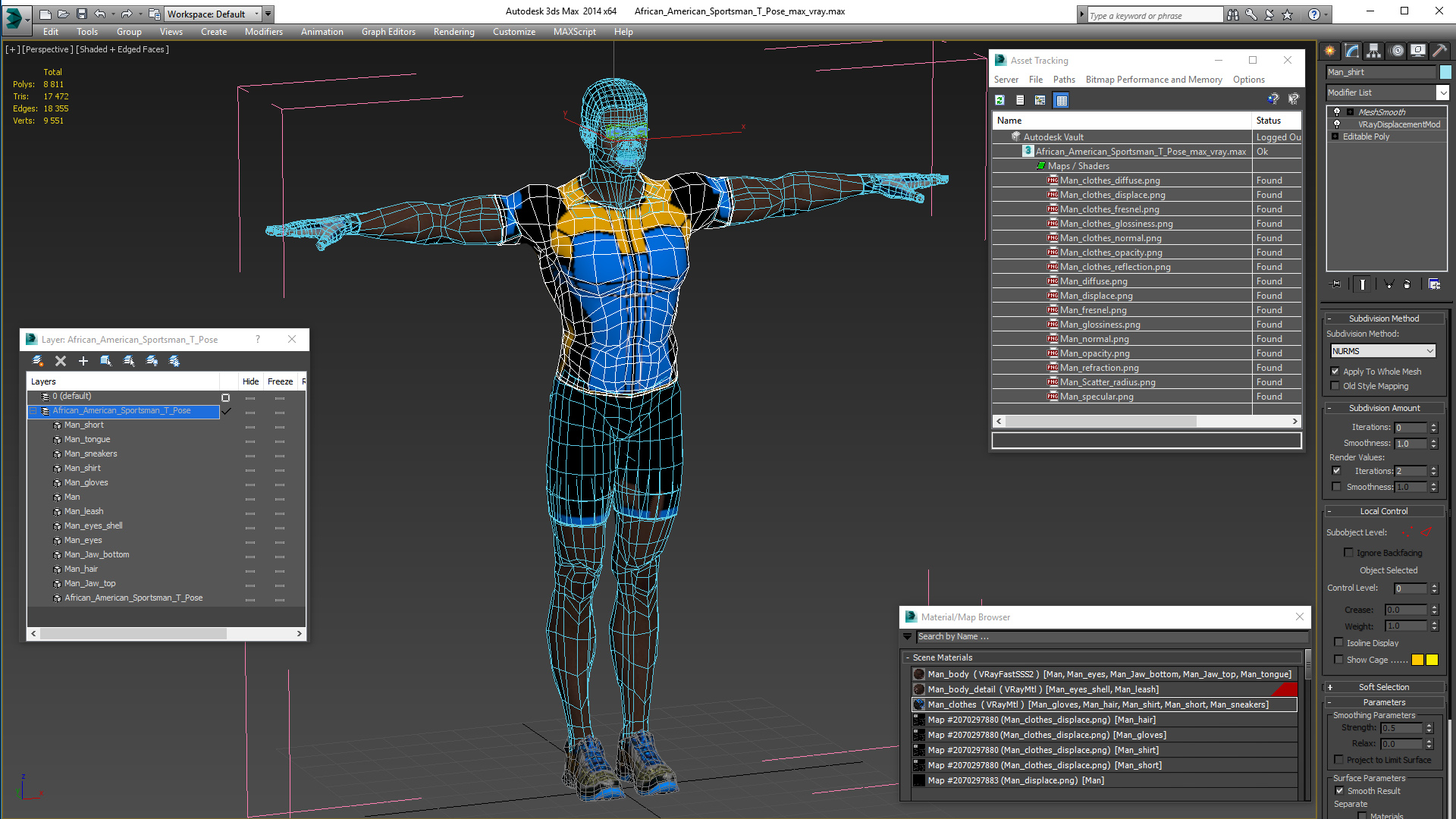Screen dimensions: 1456x819
Task: Click the Open File folder icon
Action: tap(64, 14)
